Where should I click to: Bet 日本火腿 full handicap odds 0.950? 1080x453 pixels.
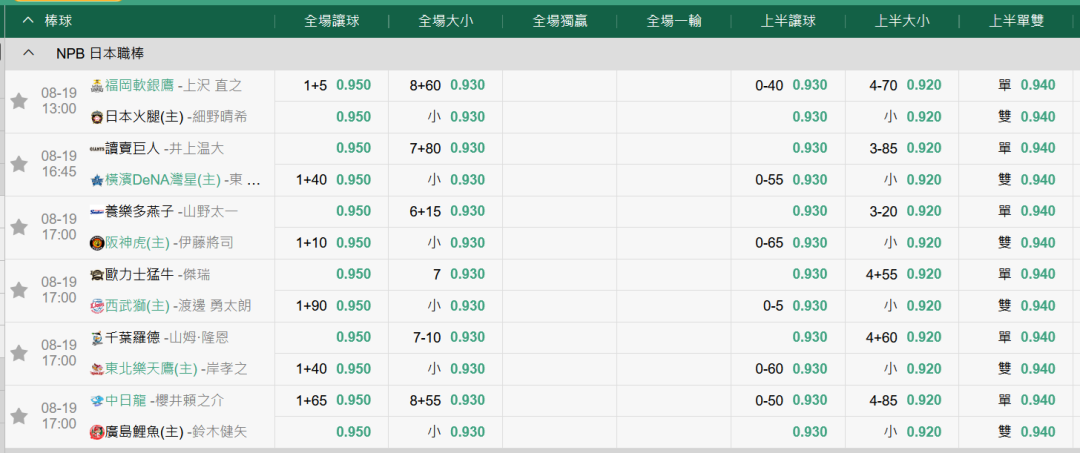(x=353, y=117)
